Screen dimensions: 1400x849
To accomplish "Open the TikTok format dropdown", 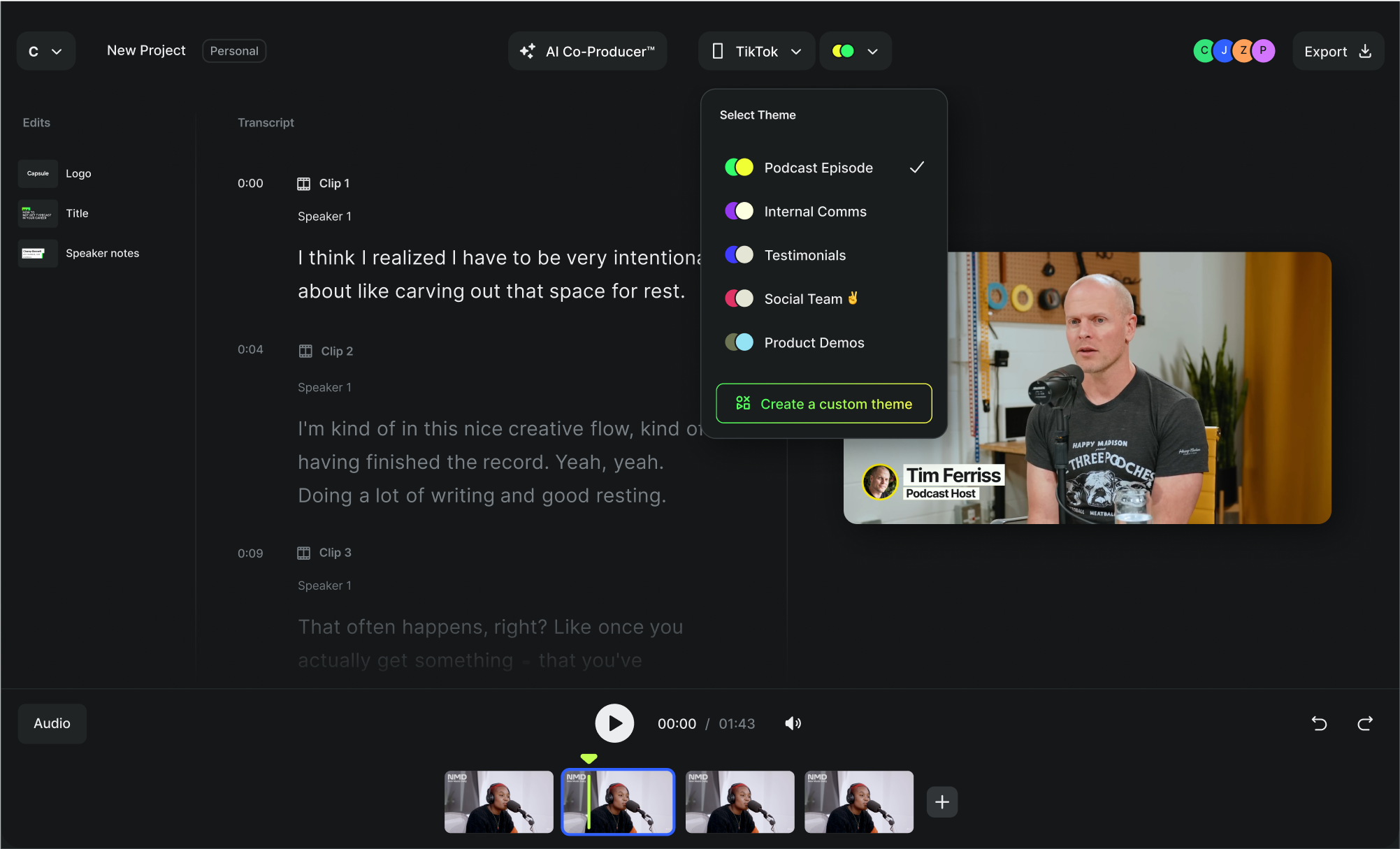I will pos(797,51).
